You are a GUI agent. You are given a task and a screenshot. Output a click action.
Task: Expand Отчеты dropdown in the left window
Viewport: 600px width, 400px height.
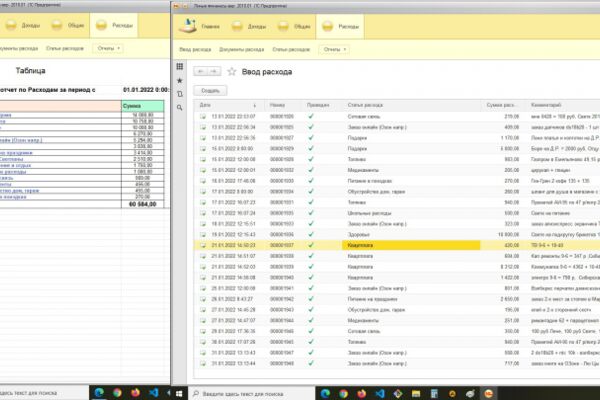coord(108,48)
